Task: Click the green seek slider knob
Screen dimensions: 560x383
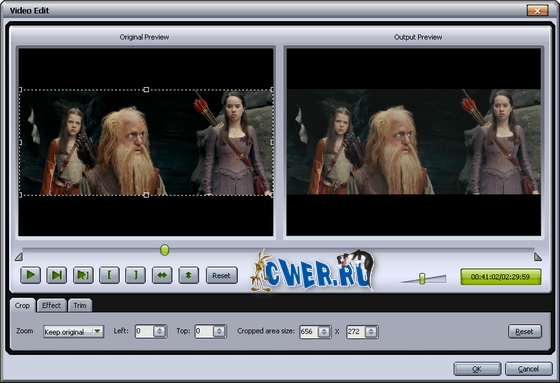Action: point(164,250)
